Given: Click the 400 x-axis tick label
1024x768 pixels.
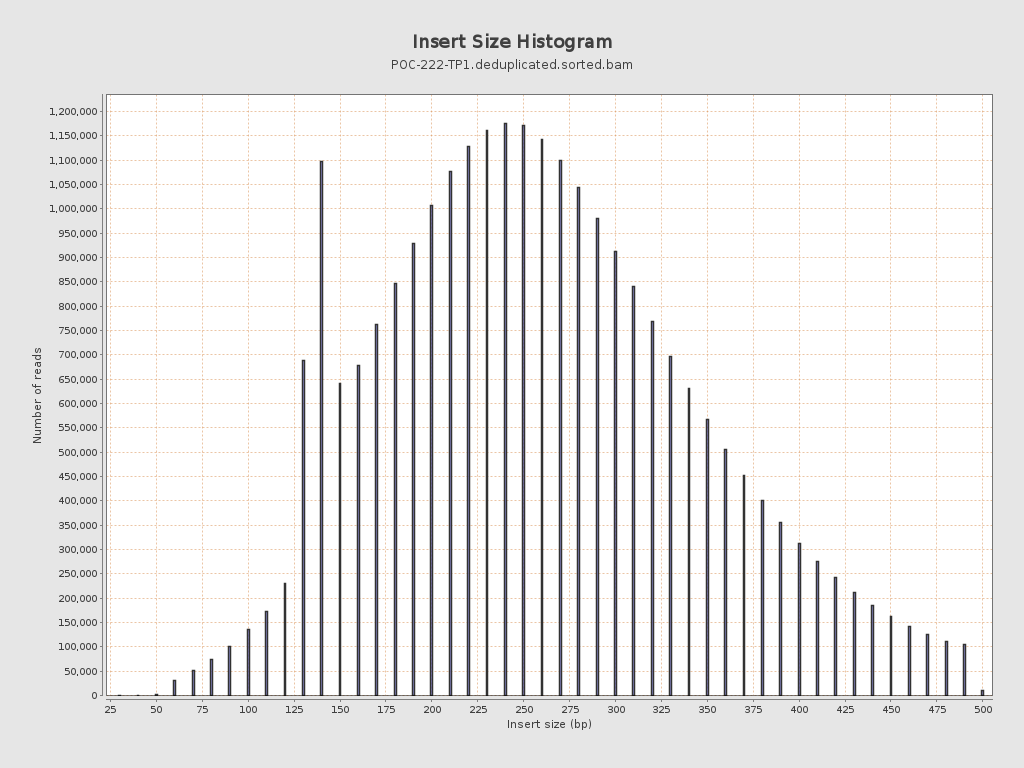Looking at the screenshot, I should [x=799, y=709].
